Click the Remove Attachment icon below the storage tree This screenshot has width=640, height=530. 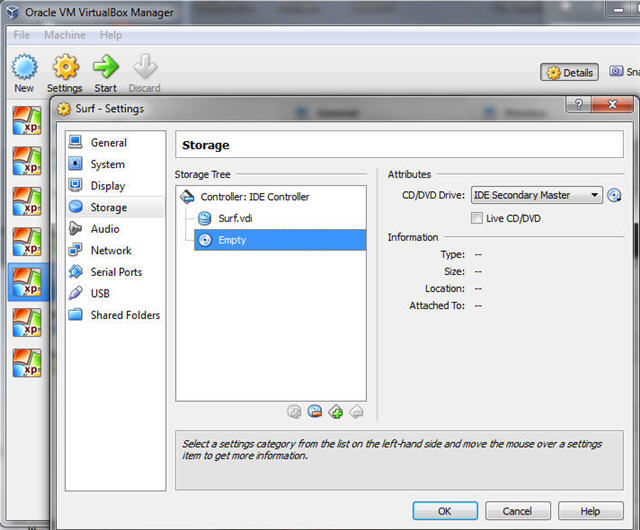(x=315, y=412)
